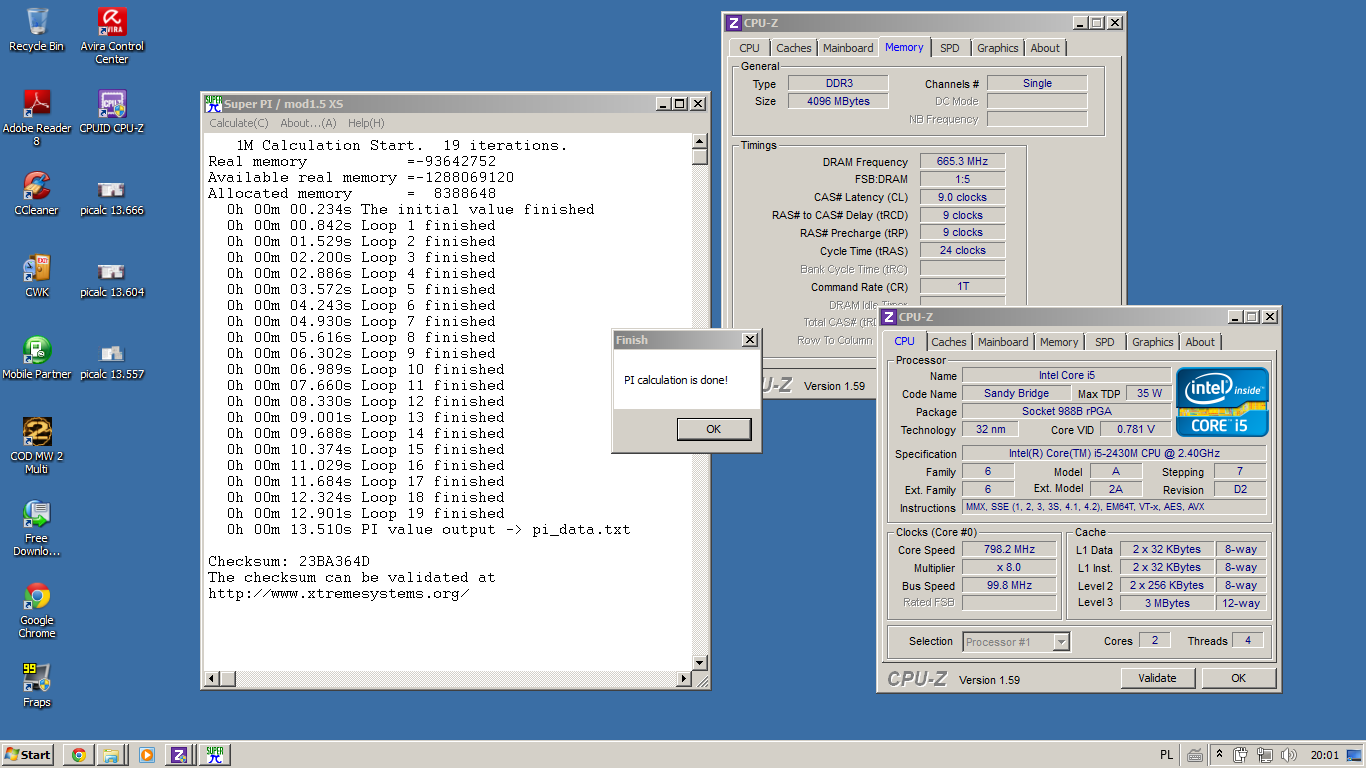Viewport: 1366px width, 768px height.
Task: Open the Windows Start menu
Action: click(x=28, y=755)
